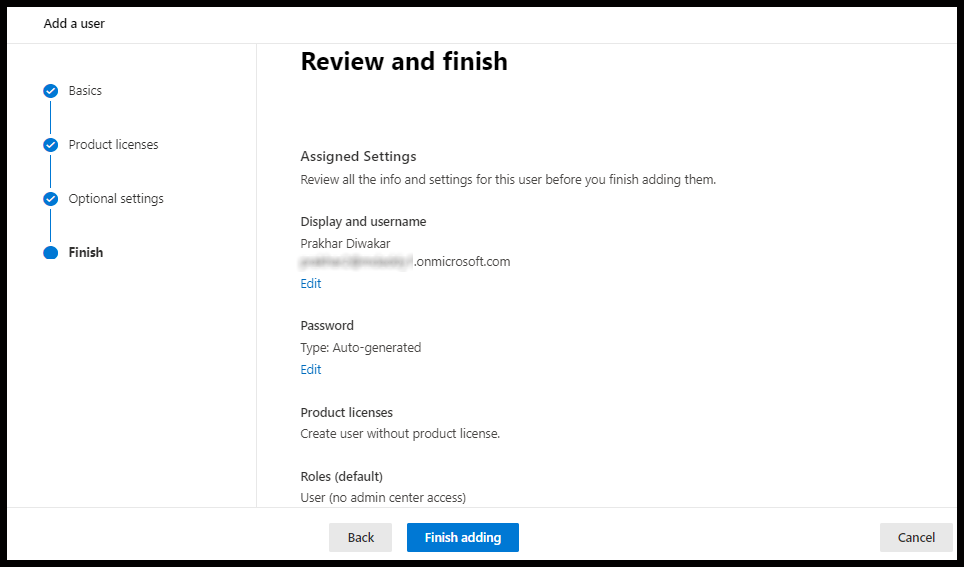Click the Type: Auto-generated password text

(361, 348)
